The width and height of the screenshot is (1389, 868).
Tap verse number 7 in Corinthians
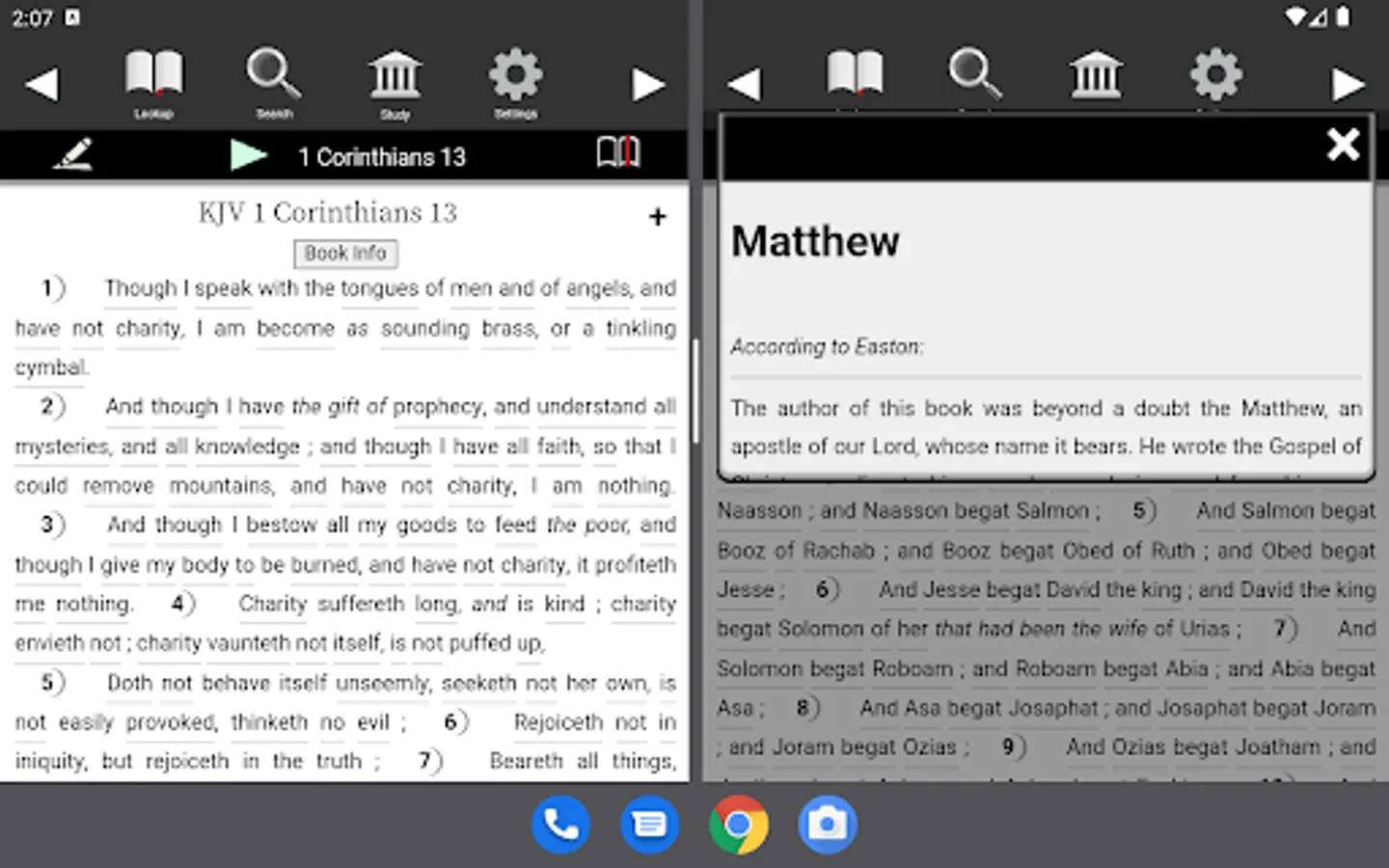click(430, 761)
